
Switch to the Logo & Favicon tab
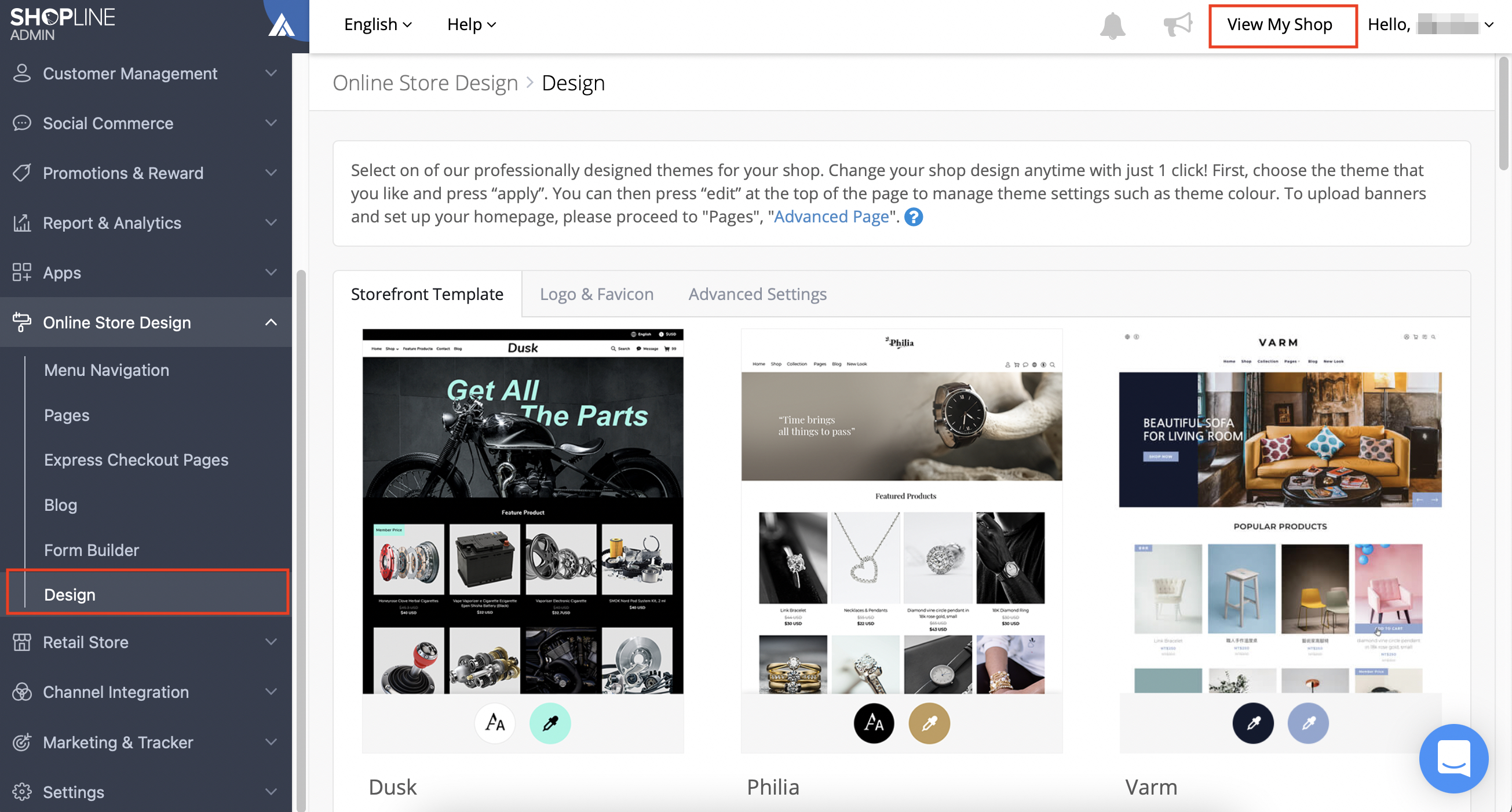(596, 294)
